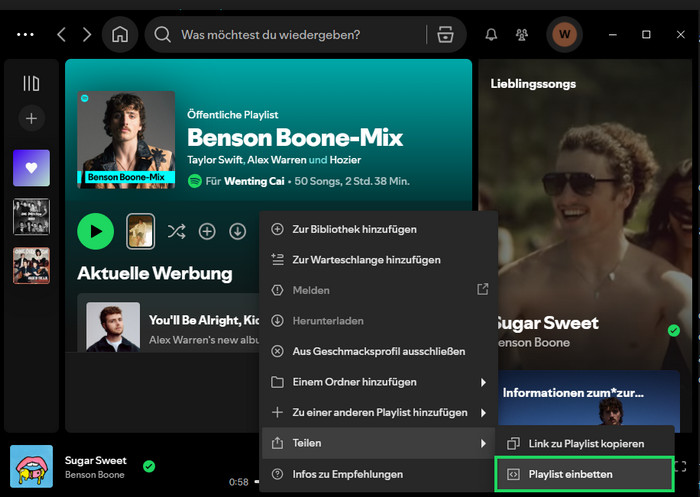Open 'Benson Boone' in the now playing bar

[95, 475]
